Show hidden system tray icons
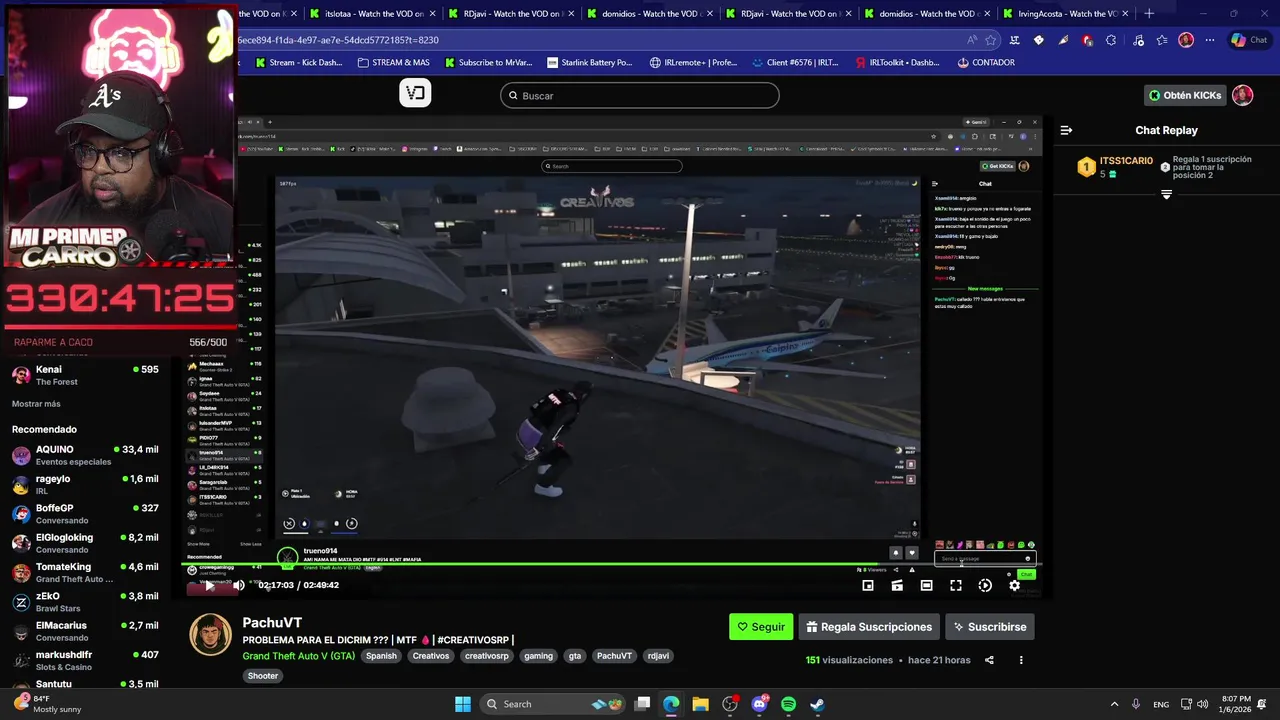1280x720 pixels. 1114,704
